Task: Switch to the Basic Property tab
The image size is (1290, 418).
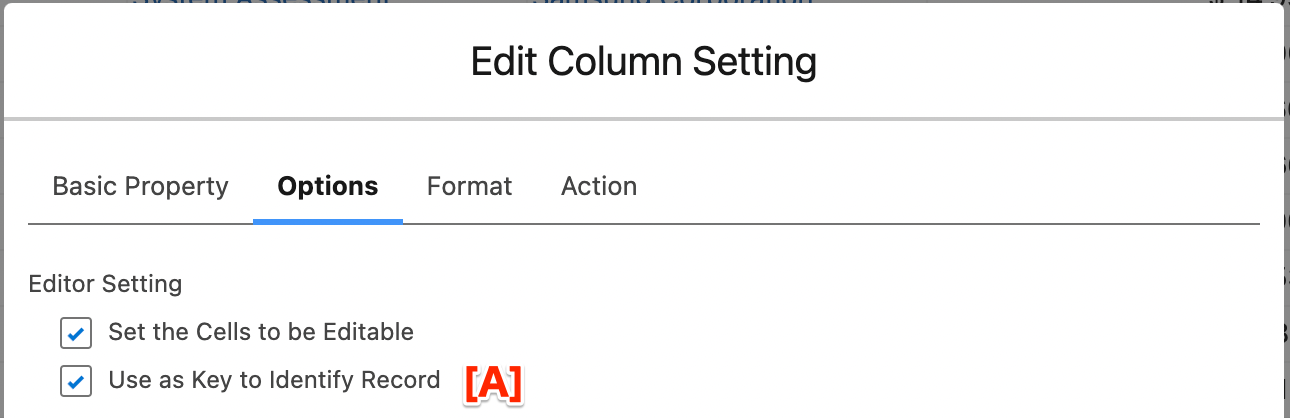Action: pos(140,186)
